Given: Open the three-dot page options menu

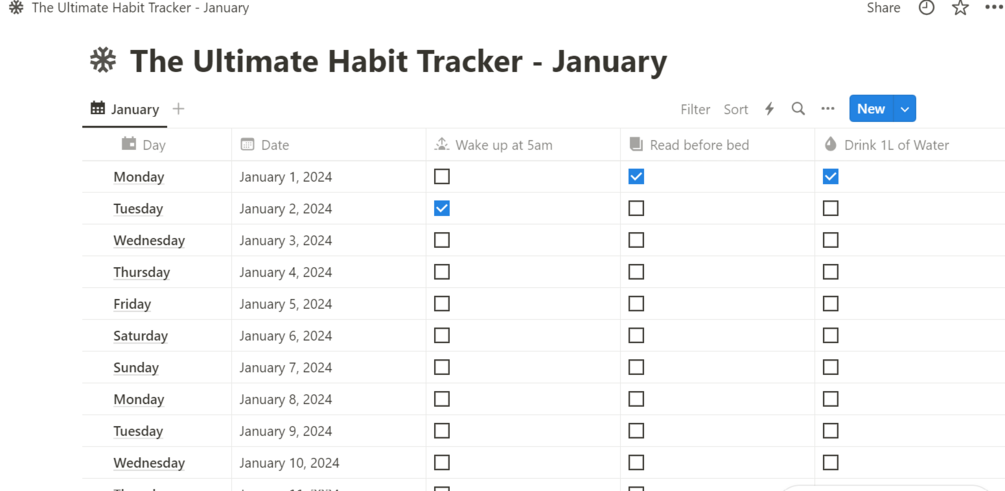Looking at the screenshot, I should click(993, 8).
